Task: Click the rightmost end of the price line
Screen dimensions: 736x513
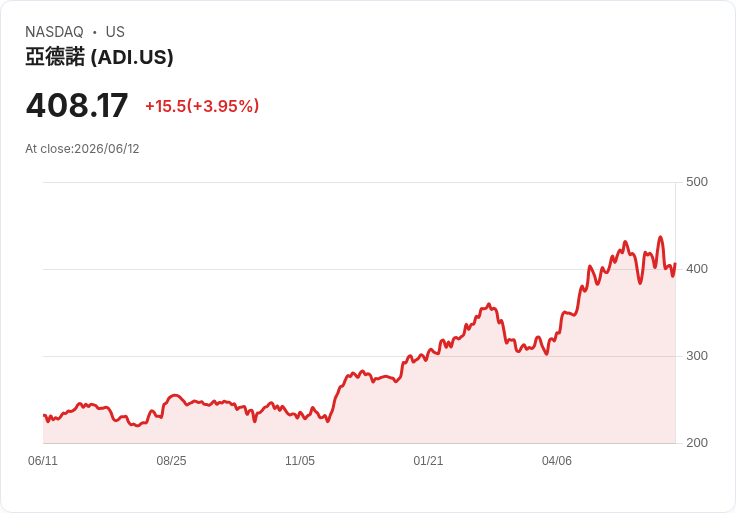Action: point(675,264)
